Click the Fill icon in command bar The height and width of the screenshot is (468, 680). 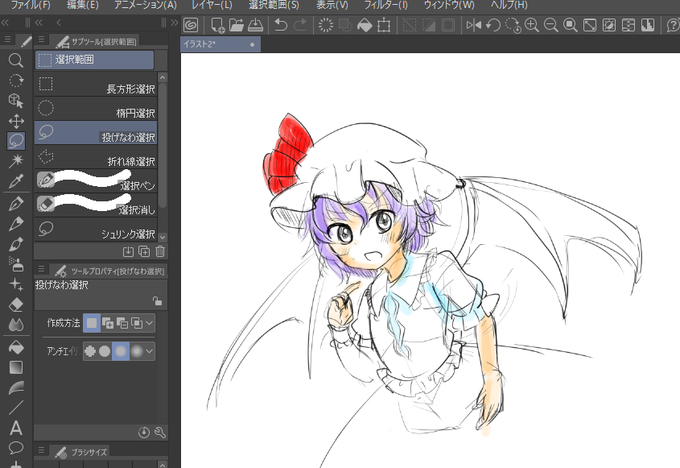point(364,25)
